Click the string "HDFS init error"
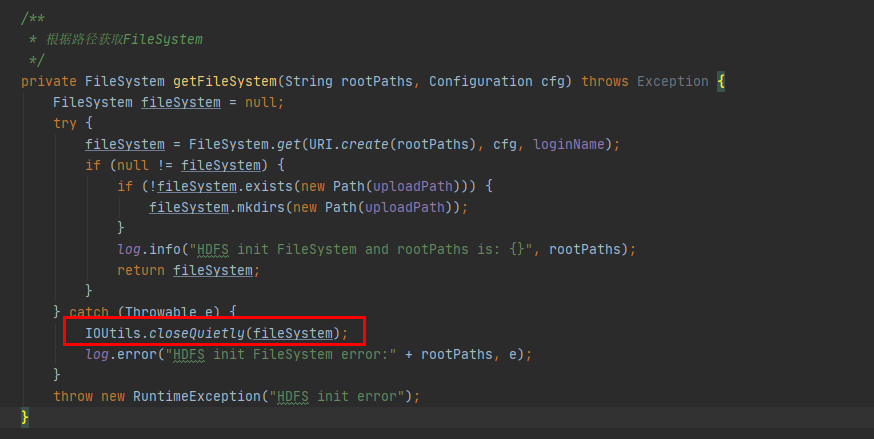The width and height of the screenshot is (874, 439). tap(337, 396)
